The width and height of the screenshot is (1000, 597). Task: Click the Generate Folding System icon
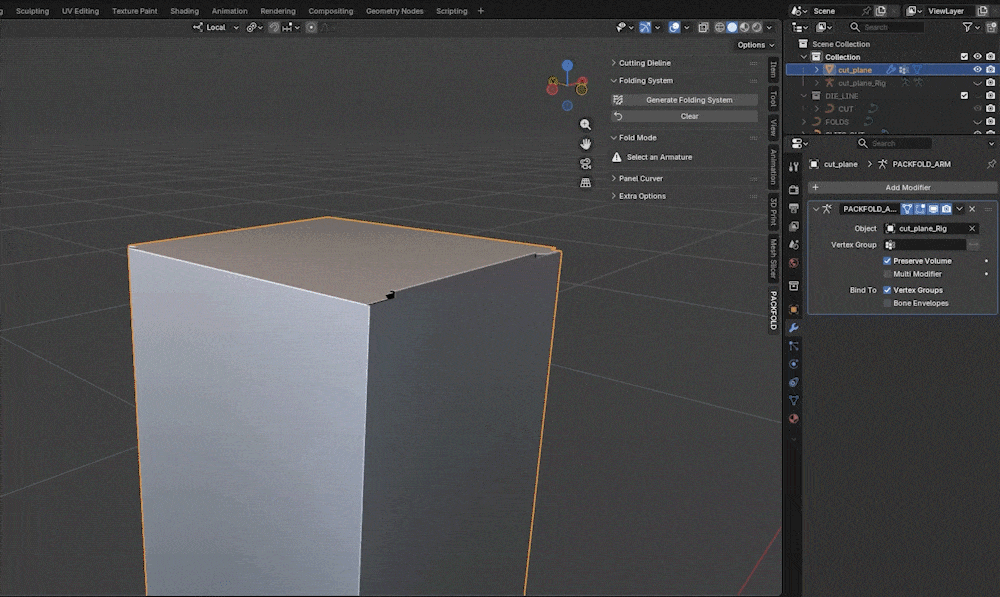coord(617,100)
